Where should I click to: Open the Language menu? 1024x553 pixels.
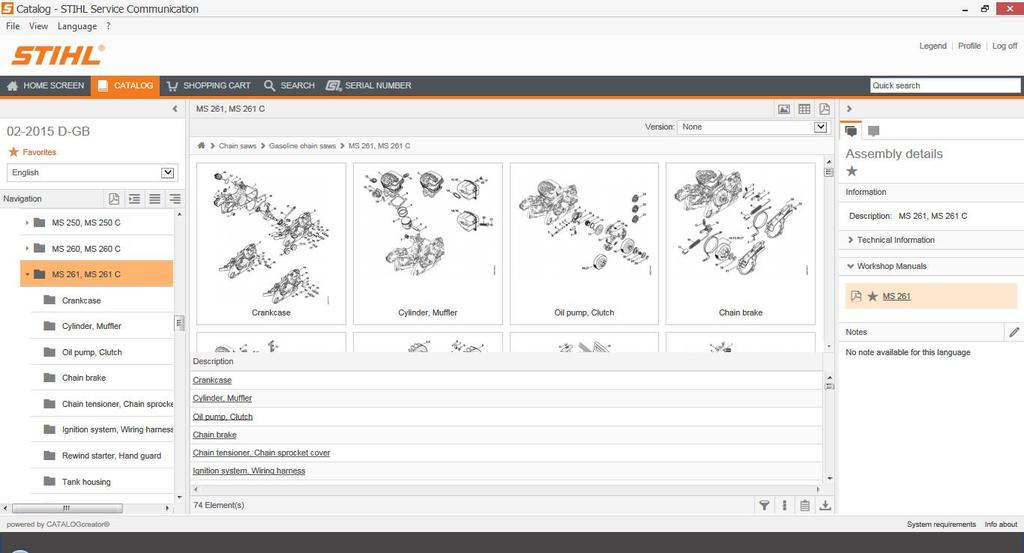[x=77, y=26]
